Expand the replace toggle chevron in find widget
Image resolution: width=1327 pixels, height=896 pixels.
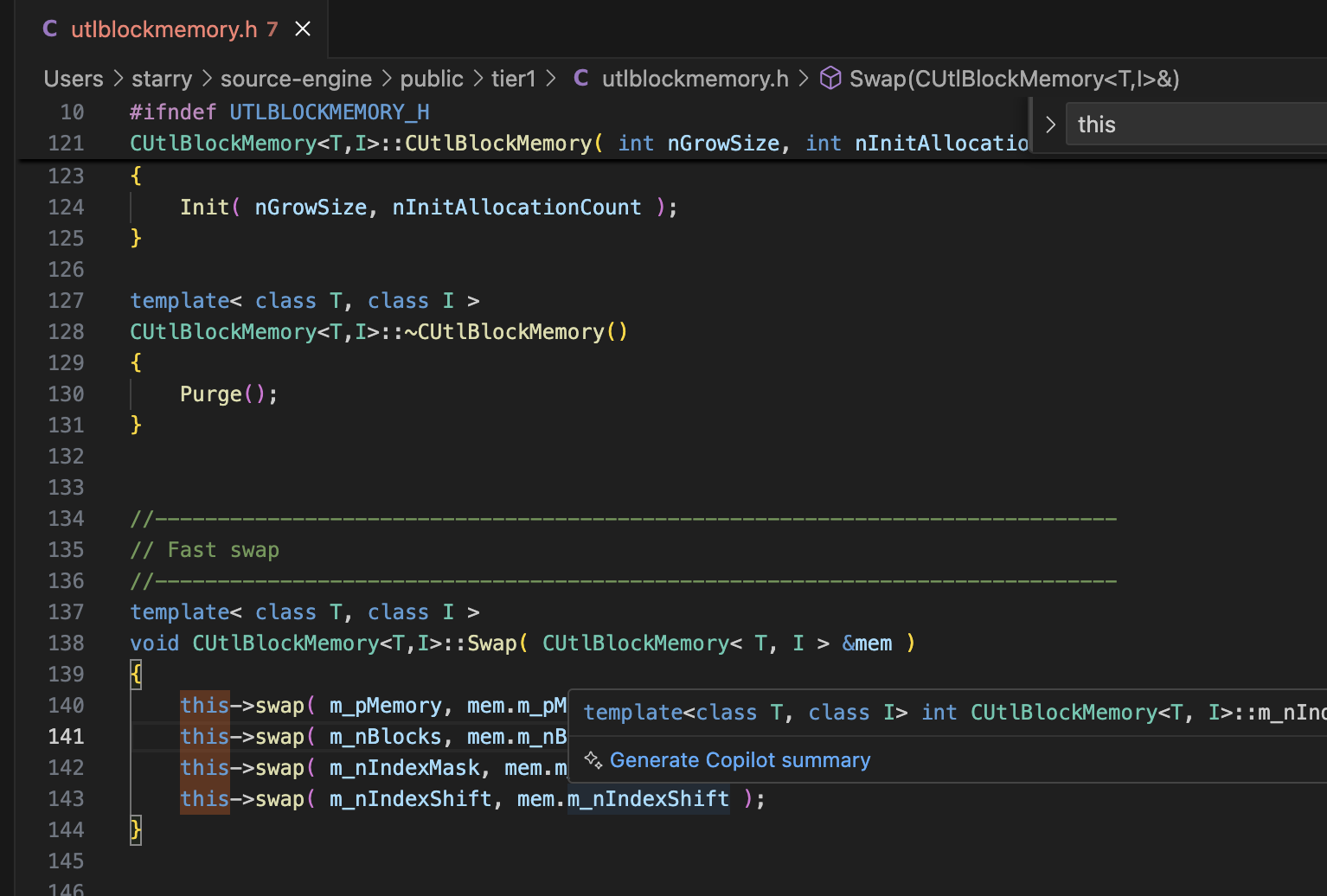pos(1050,125)
